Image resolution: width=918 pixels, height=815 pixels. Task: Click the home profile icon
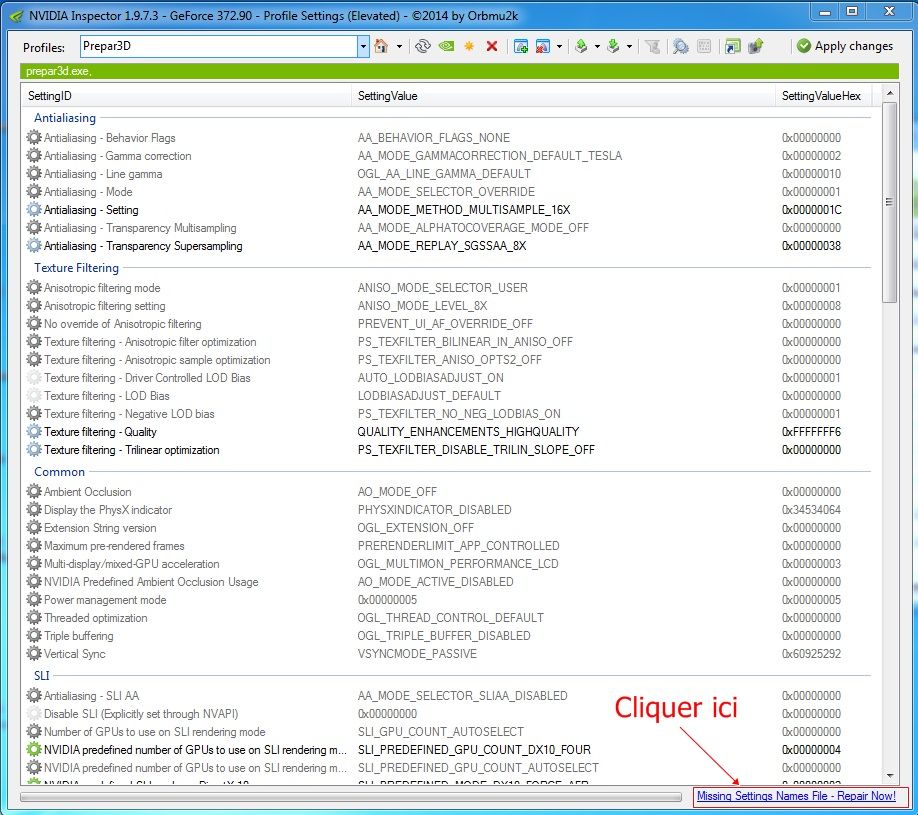point(381,46)
